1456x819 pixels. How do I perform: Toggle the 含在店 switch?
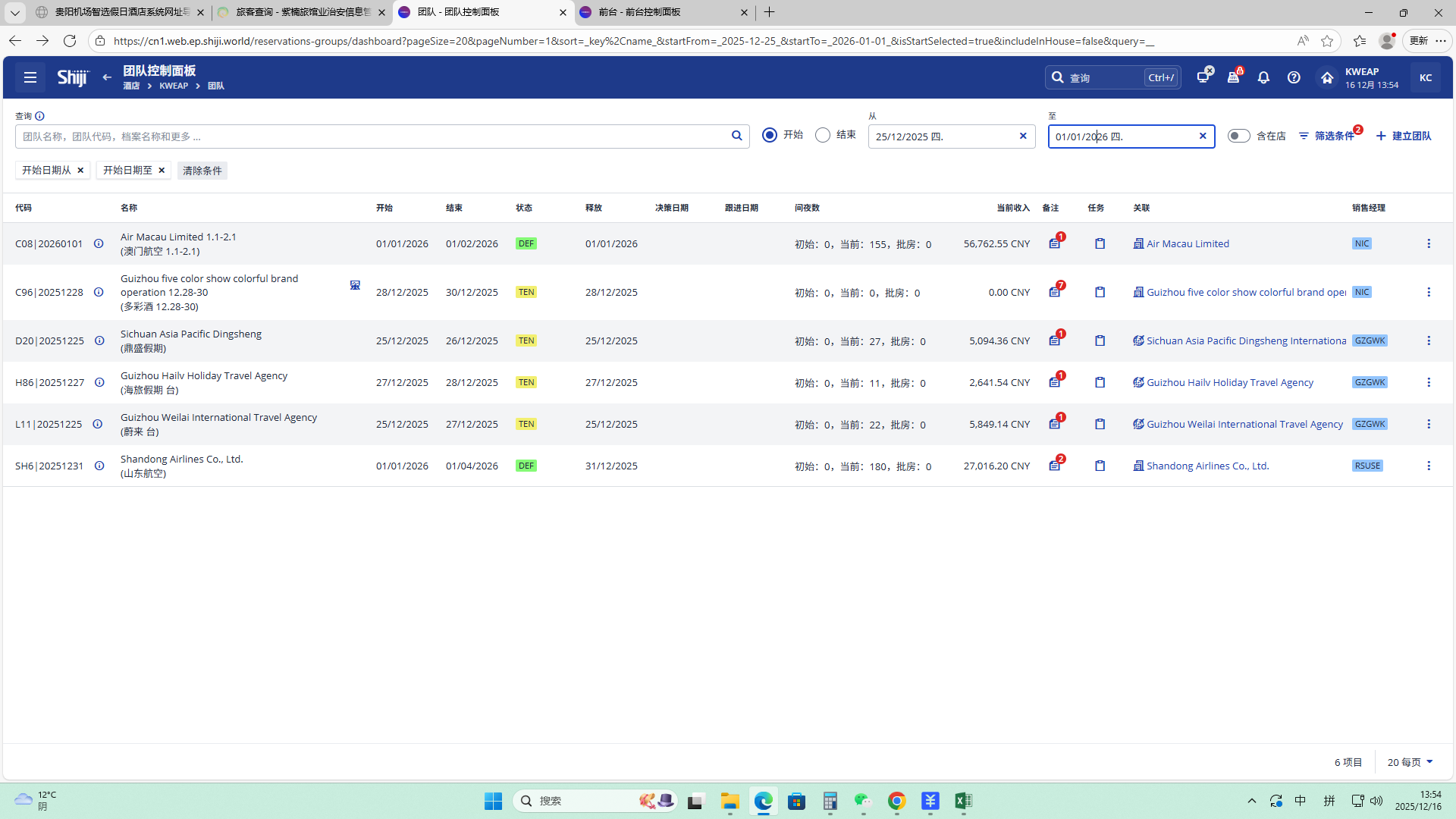[x=1238, y=136]
